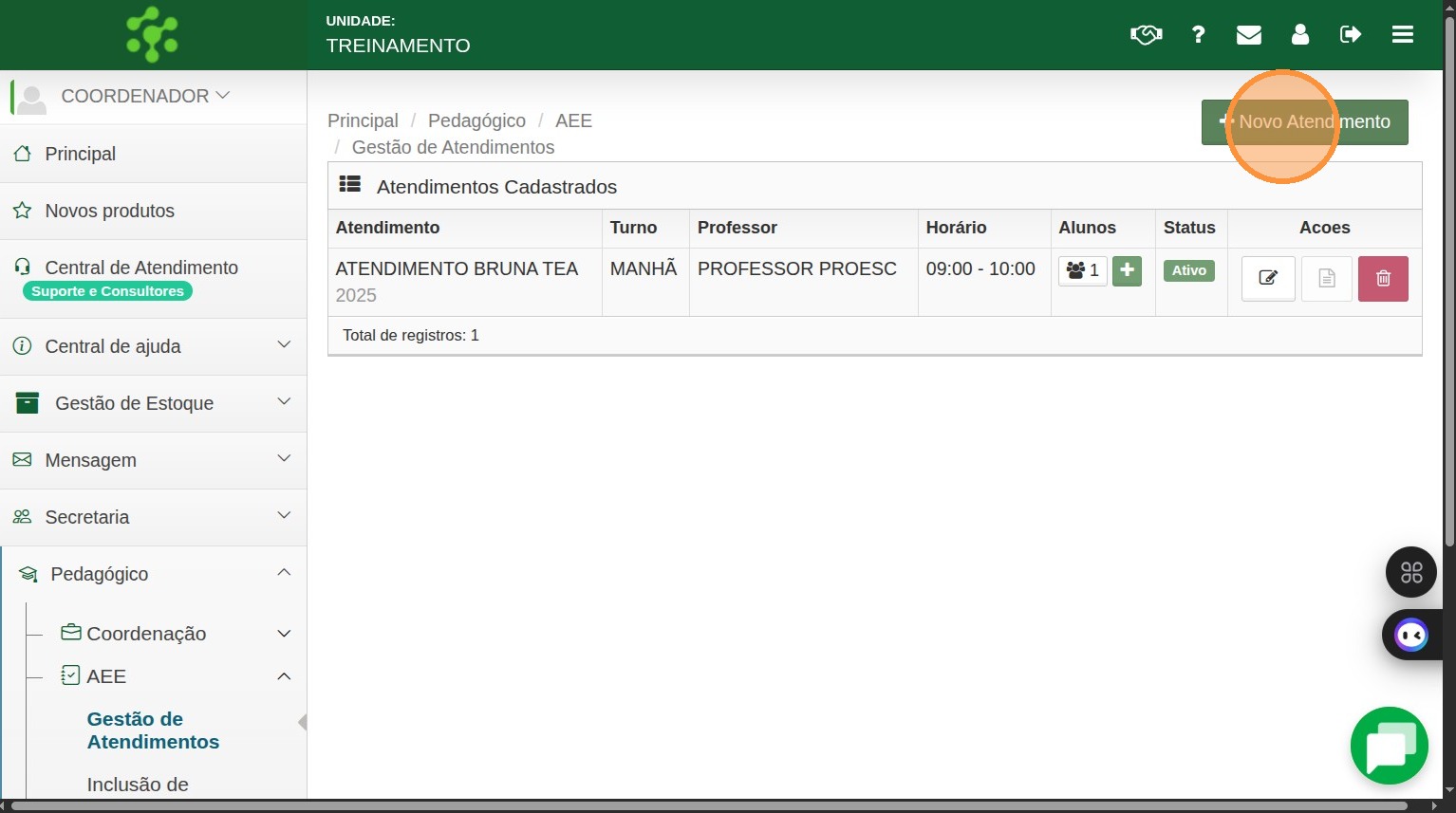The image size is (1456, 813).
Task: Open document icon for ATENDIMENTO BRUNA TEA
Action: tap(1327, 279)
